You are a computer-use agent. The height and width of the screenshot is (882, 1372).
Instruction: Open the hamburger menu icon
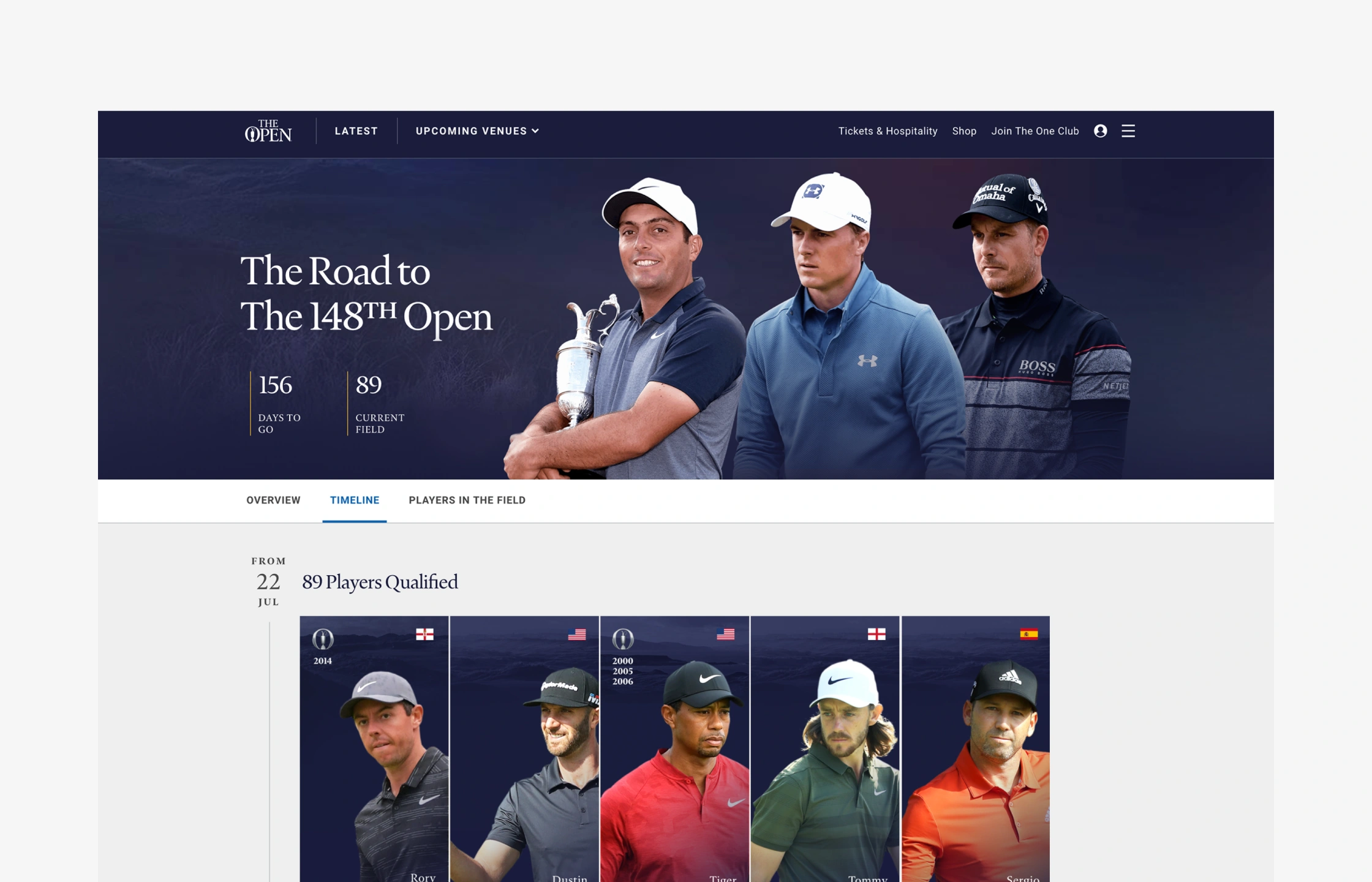pyautogui.click(x=1128, y=131)
